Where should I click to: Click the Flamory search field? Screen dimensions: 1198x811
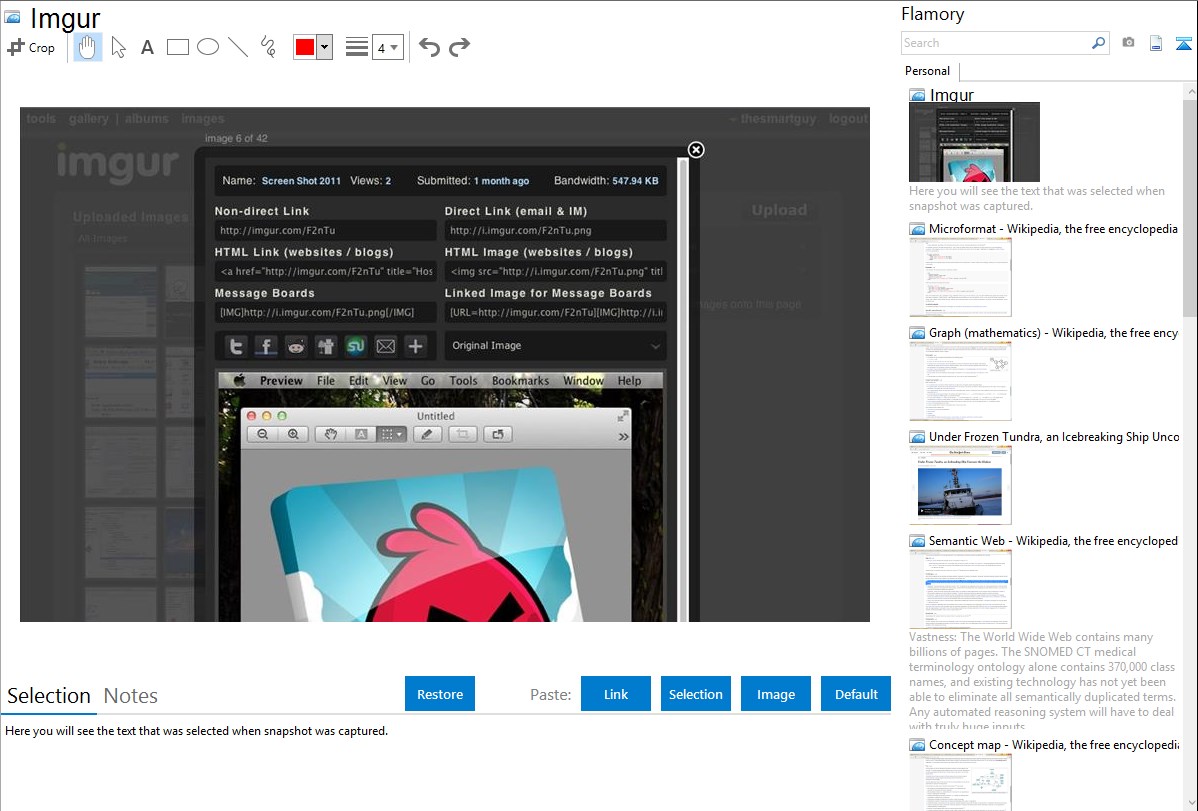click(x=996, y=43)
